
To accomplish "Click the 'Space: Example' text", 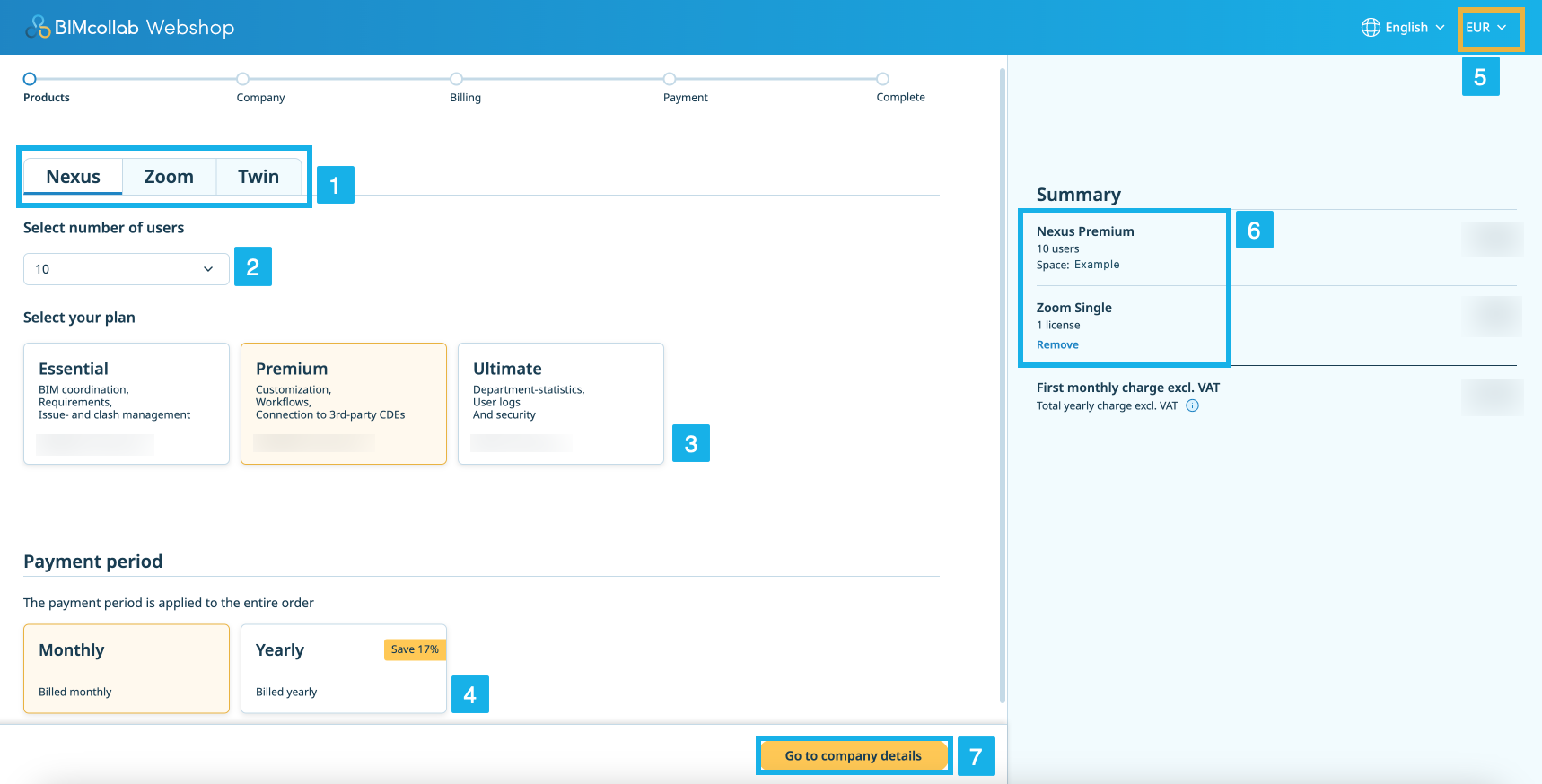I will tap(1078, 265).
